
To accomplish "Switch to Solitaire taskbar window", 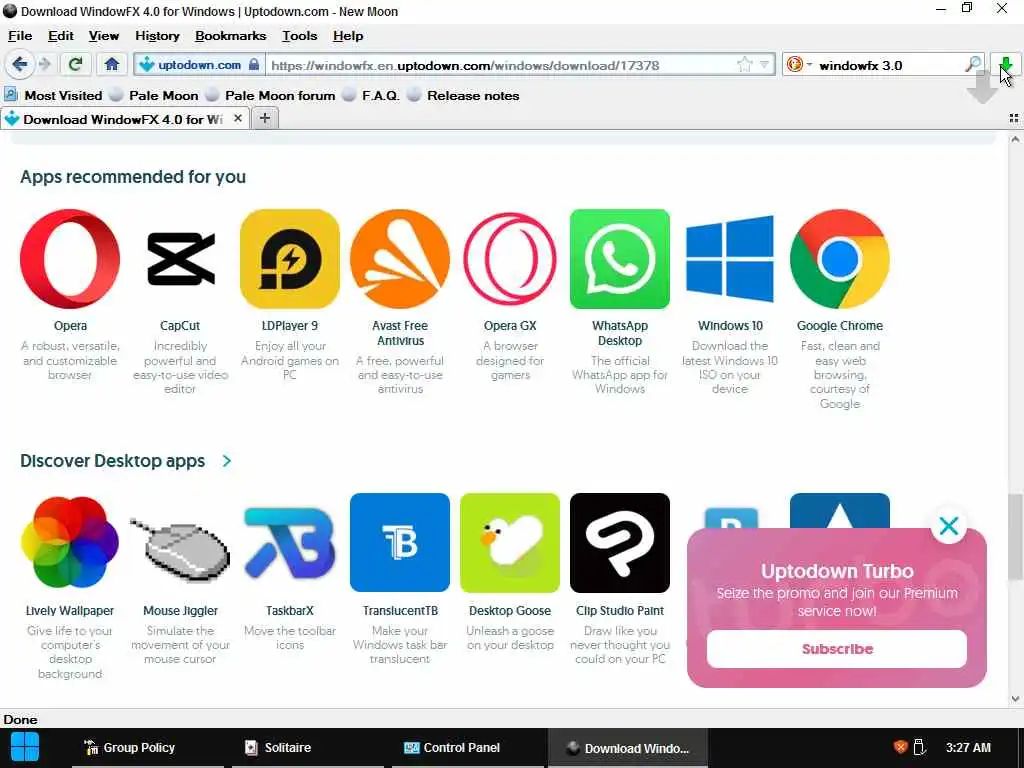I will [308, 748].
